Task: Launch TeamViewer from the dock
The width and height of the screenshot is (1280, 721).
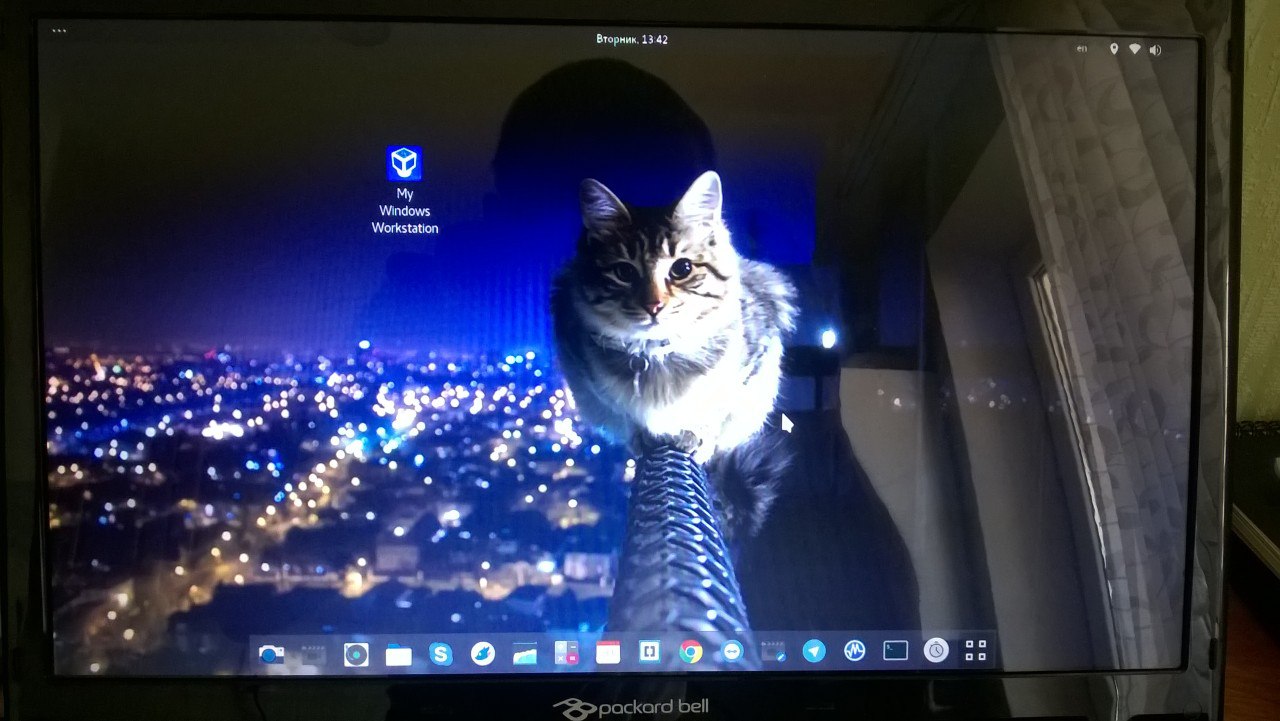Action: [x=732, y=652]
